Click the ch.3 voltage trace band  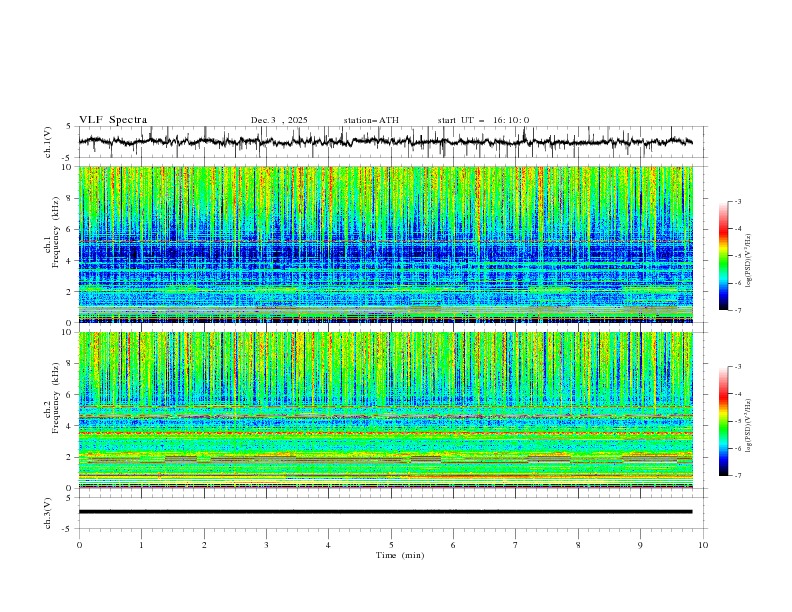(x=385, y=512)
